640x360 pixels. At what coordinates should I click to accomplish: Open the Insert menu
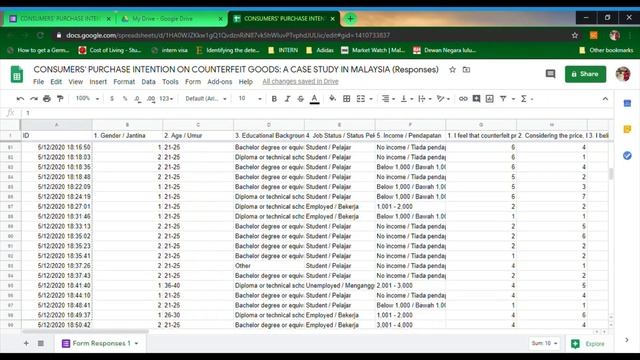point(98,82)
